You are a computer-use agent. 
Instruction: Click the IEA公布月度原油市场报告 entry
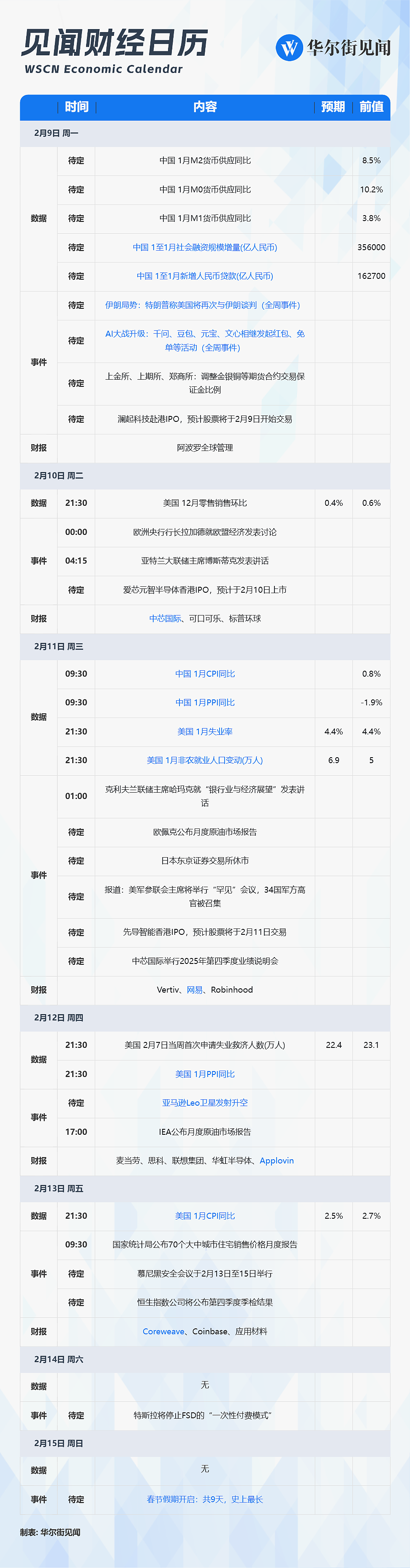205,1132
